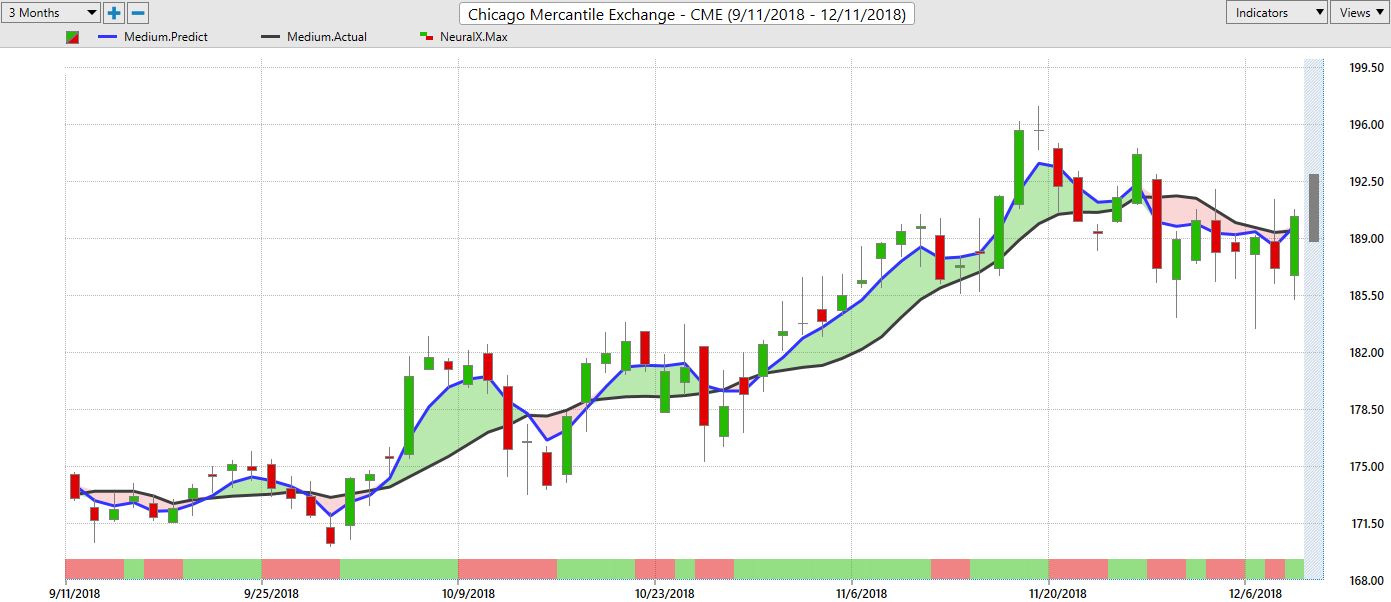
Task: Click the 189.00 price axis label
Action: 1365,239
